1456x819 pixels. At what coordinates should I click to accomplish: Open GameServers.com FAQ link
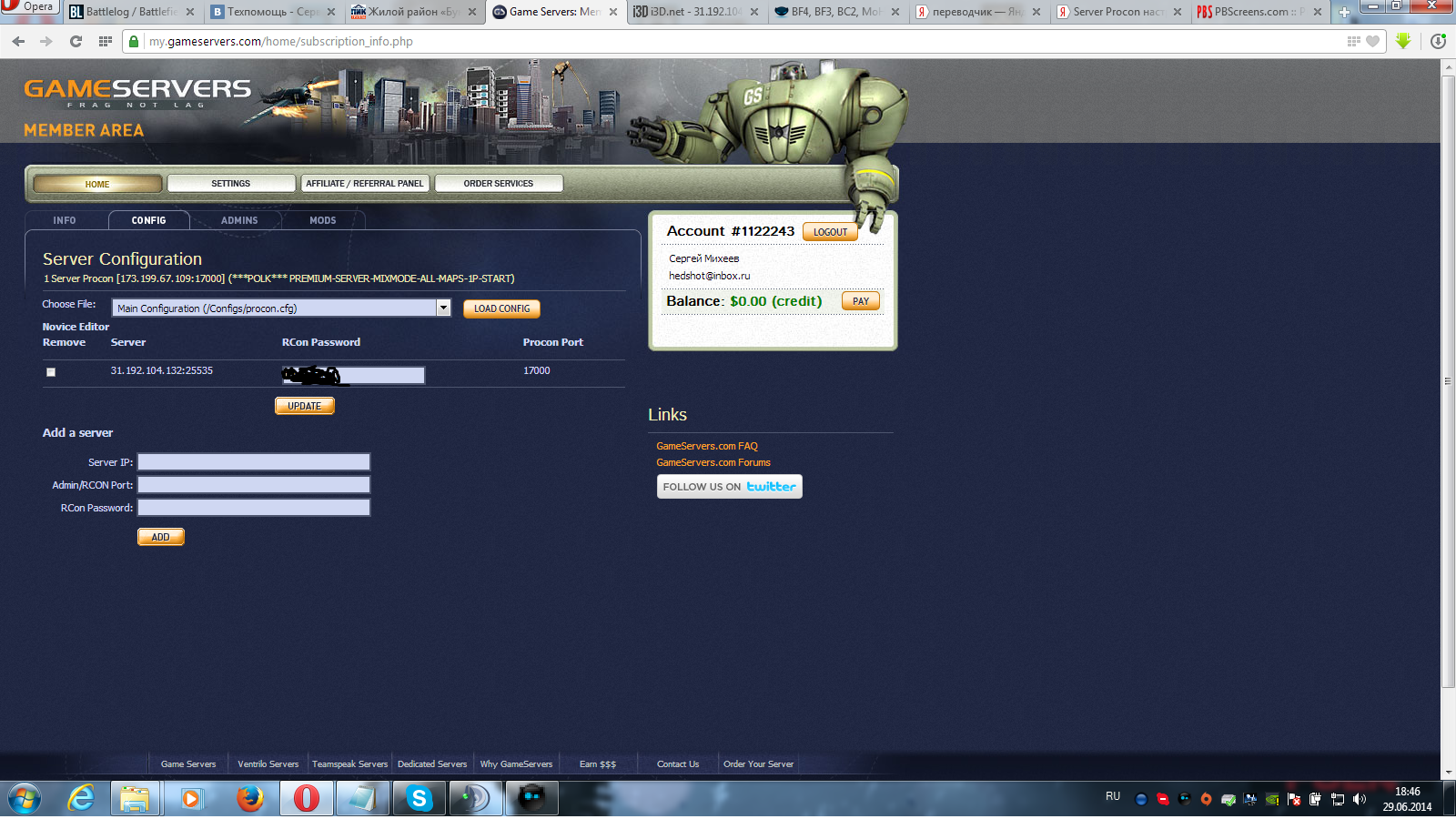coord(707,446)
